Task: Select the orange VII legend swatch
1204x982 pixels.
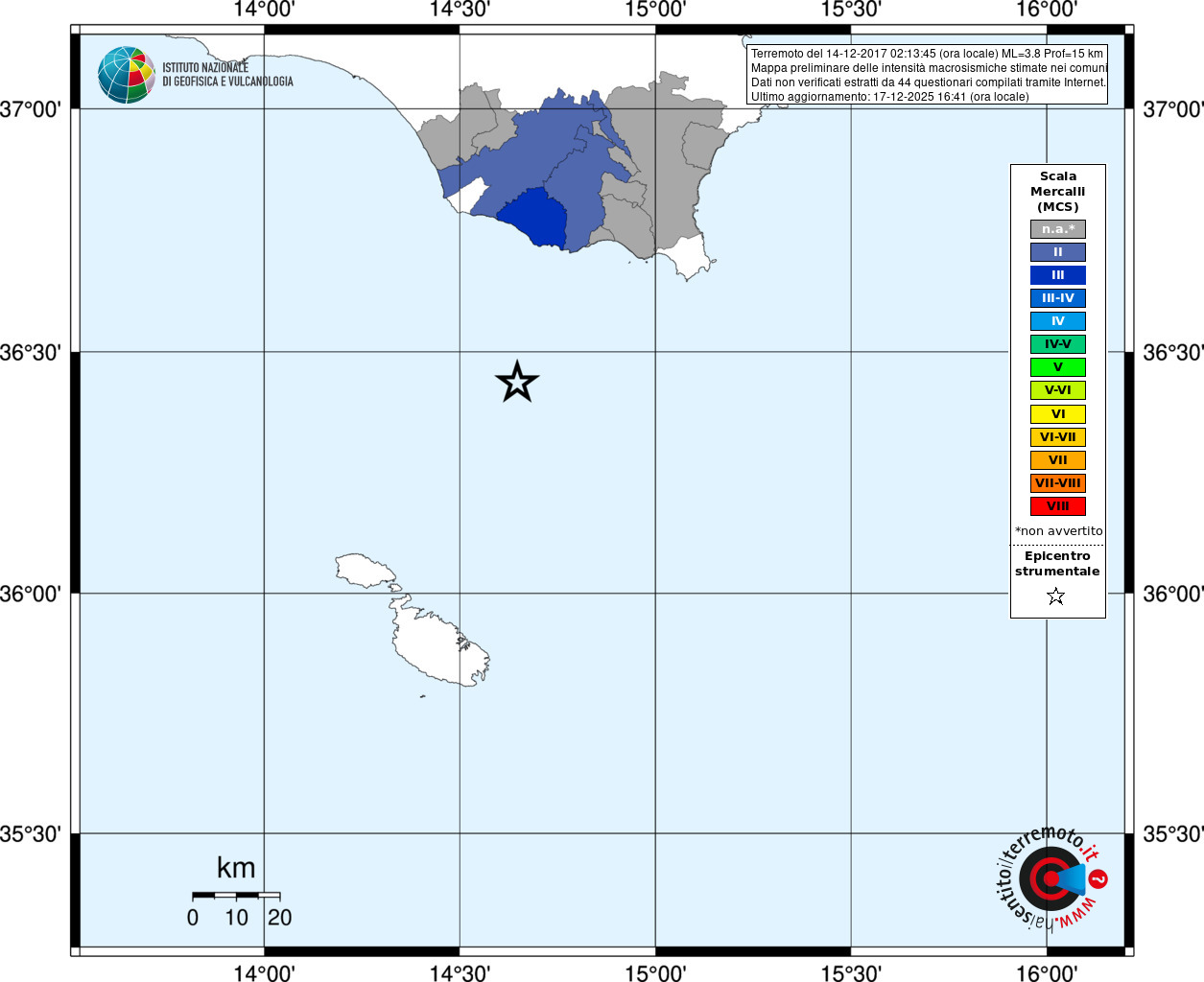Action: pyautogui.click(x=1058, y=460)
